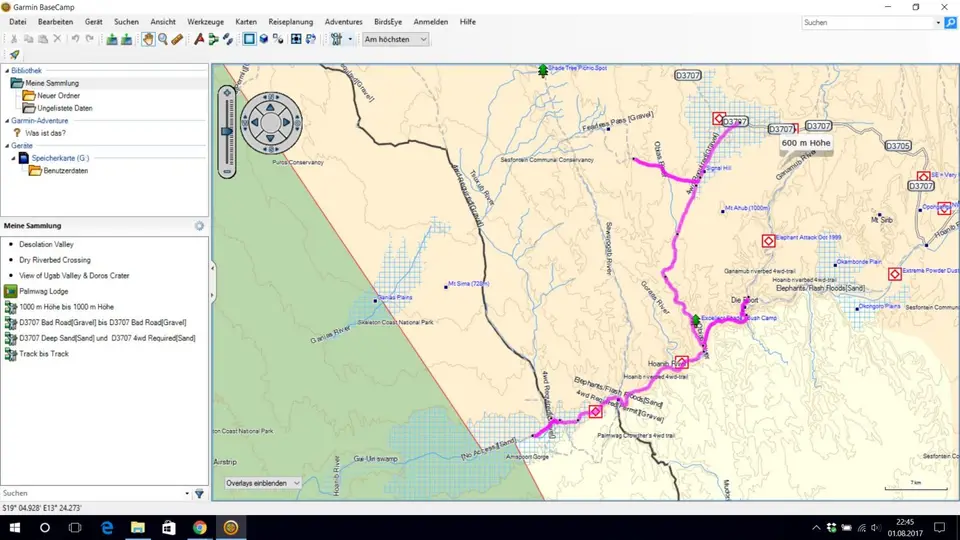Select the Neuer Ordner folder
Screen dimensions: 960x540
tap(58, 96)
